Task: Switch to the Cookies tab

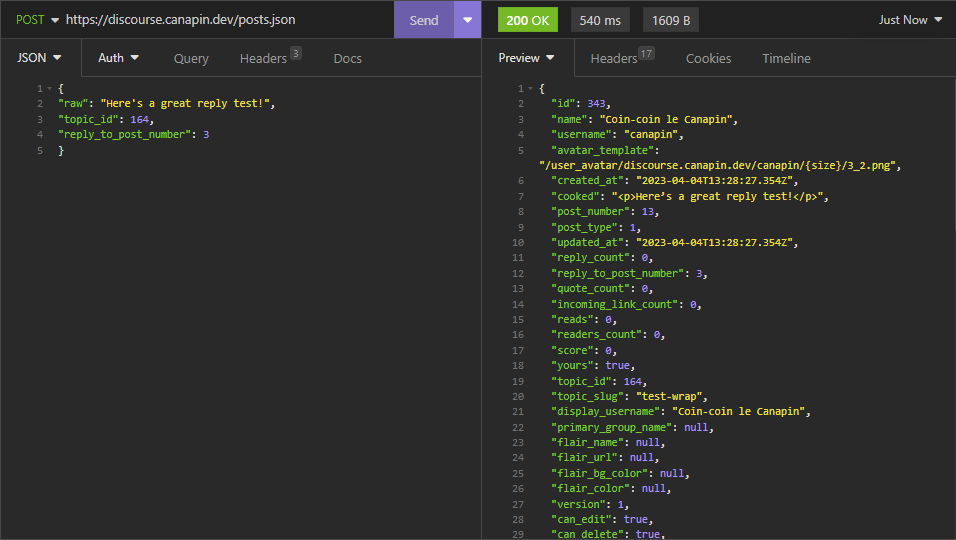Action: point(708,59)
